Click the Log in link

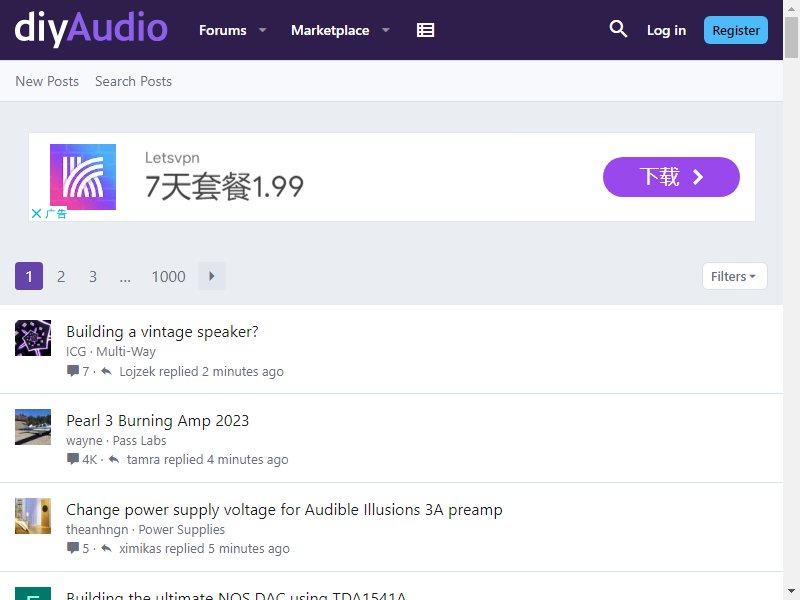666,30
